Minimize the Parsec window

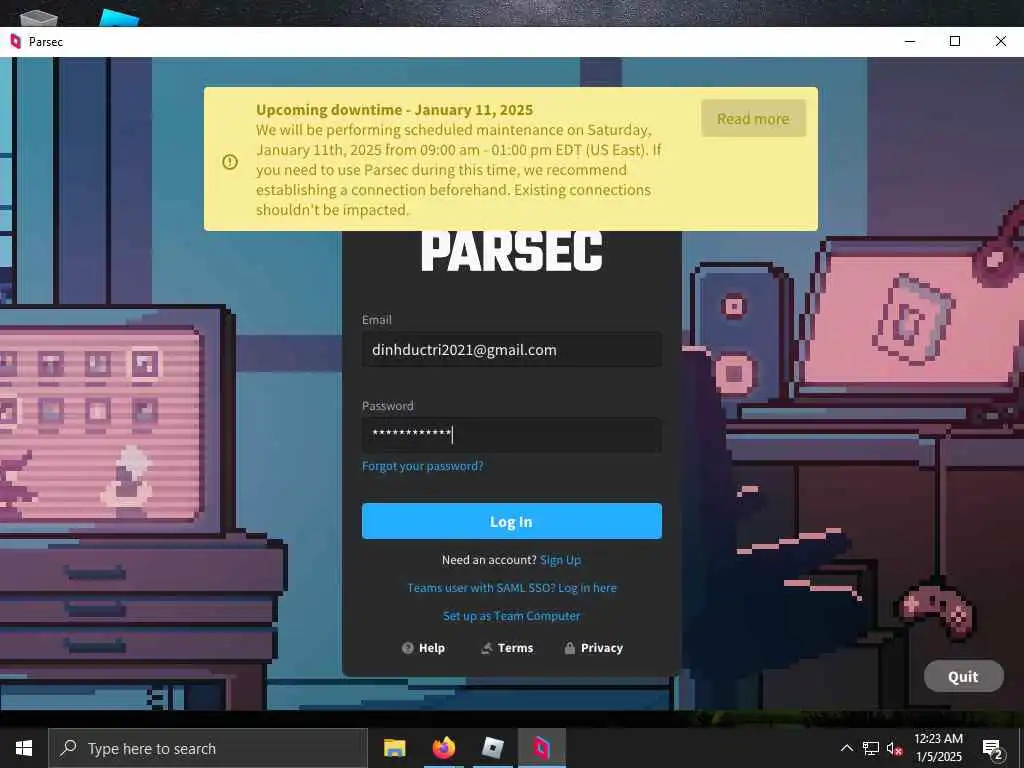910,41
